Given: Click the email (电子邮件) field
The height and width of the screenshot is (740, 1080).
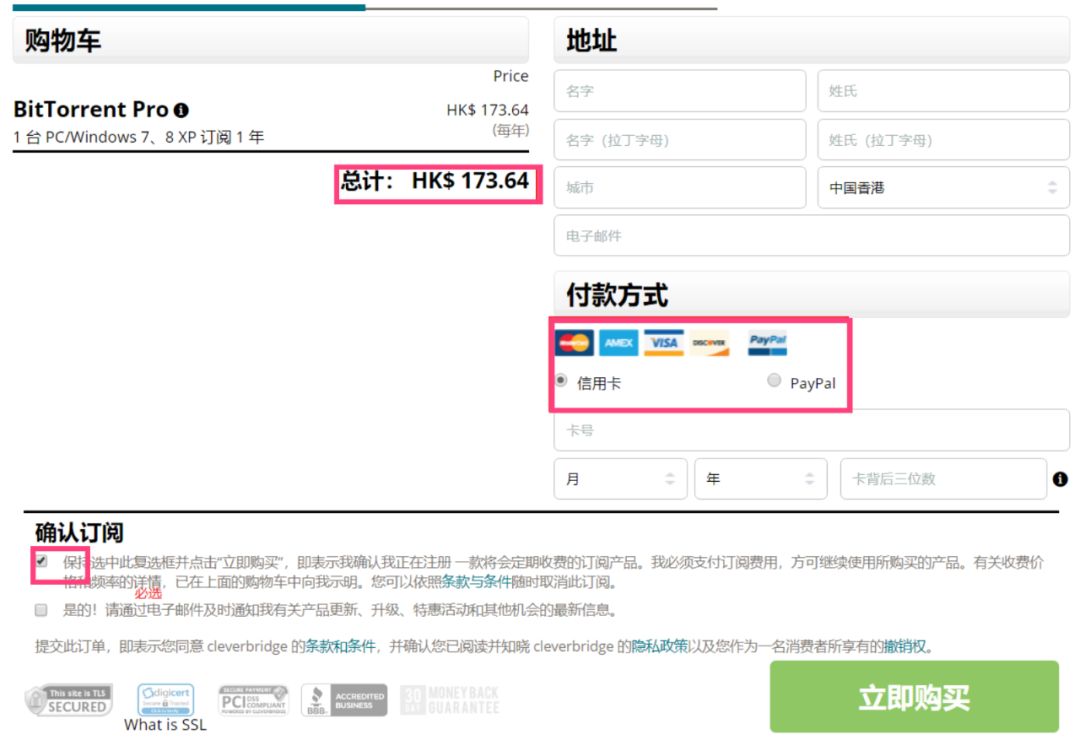Looking at the screenshot, I should pos(811,236).
